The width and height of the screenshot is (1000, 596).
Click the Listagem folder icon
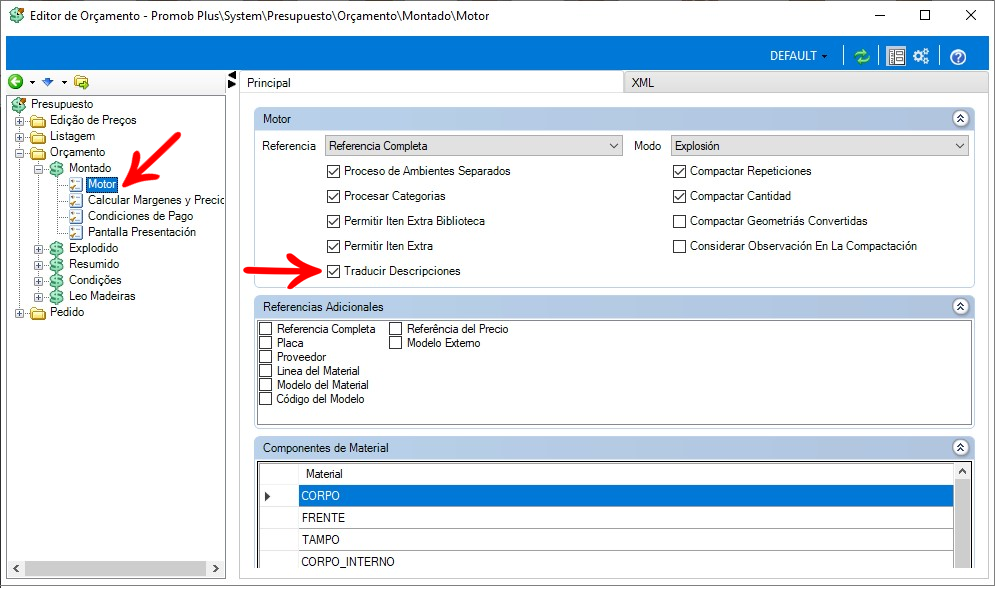38,136
